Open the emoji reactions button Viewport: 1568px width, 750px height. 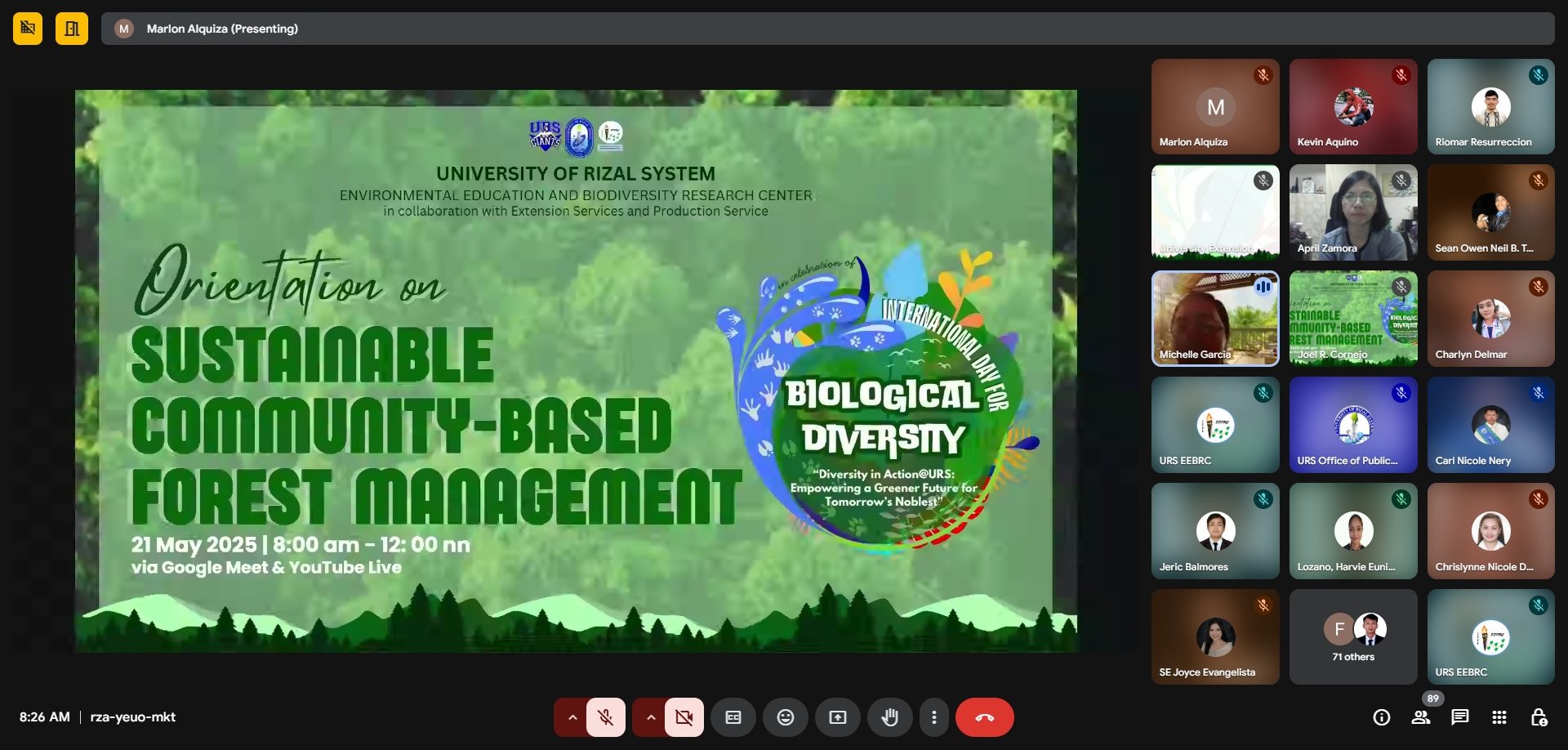[786, 717]
